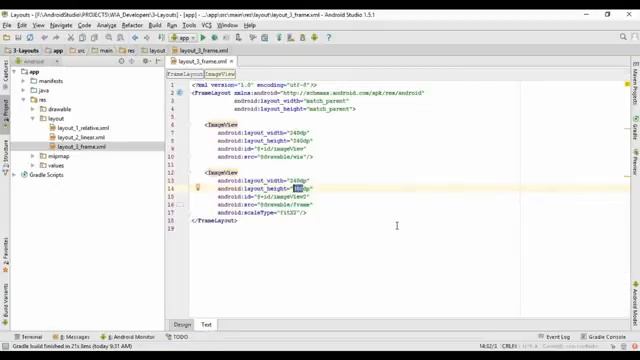Click the hide project panel icon
640x360 pixels.
(x=158, y=61)
